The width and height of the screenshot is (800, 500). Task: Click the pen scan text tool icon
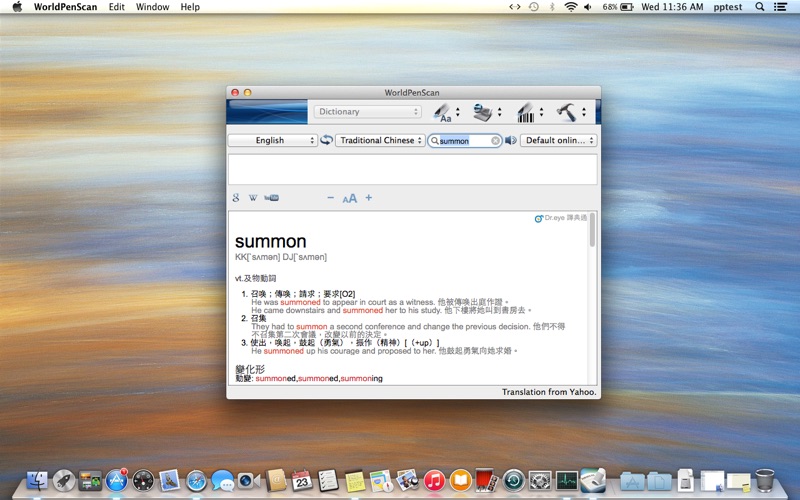[x=442, y=112]
